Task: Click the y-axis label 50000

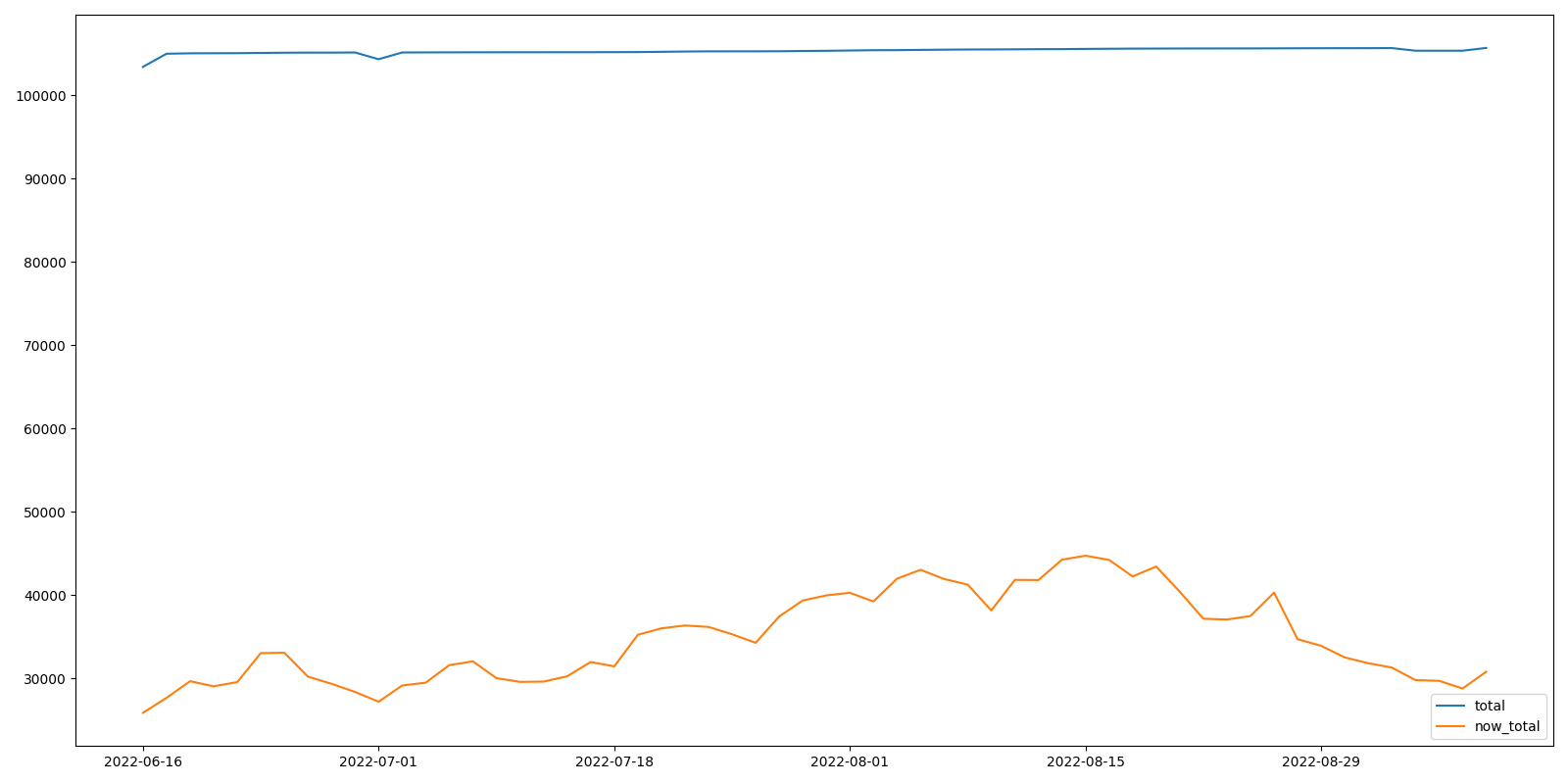Action: pyautogui.click(x=45, y=513)
